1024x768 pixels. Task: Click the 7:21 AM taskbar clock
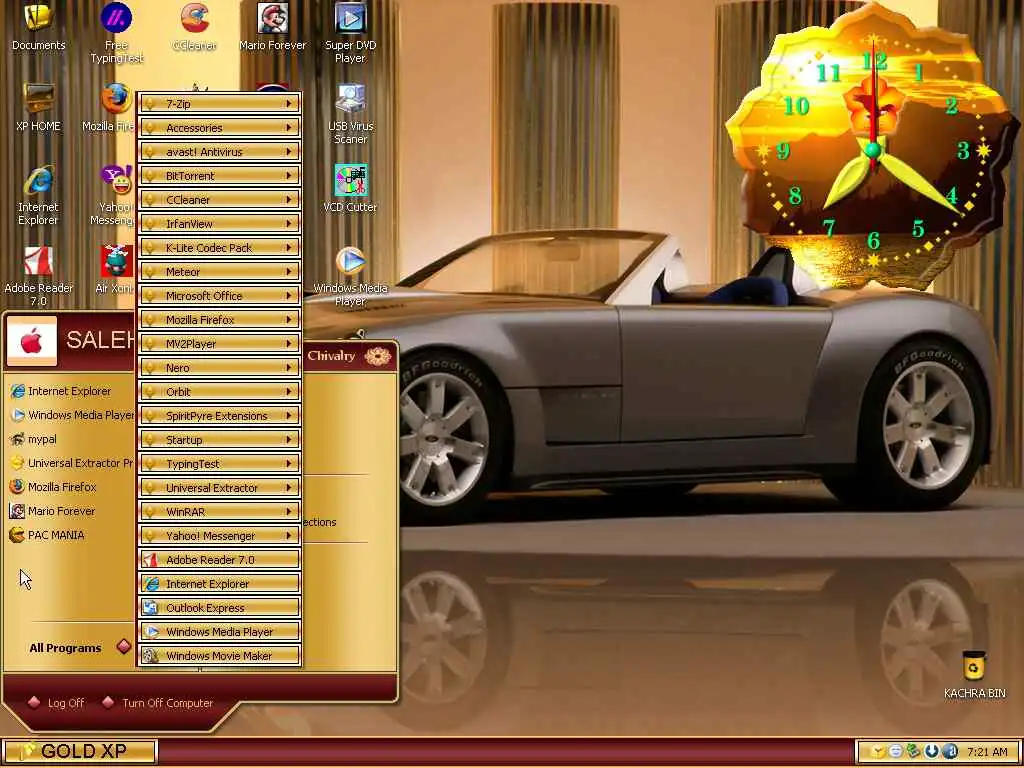tap(987, 752)
